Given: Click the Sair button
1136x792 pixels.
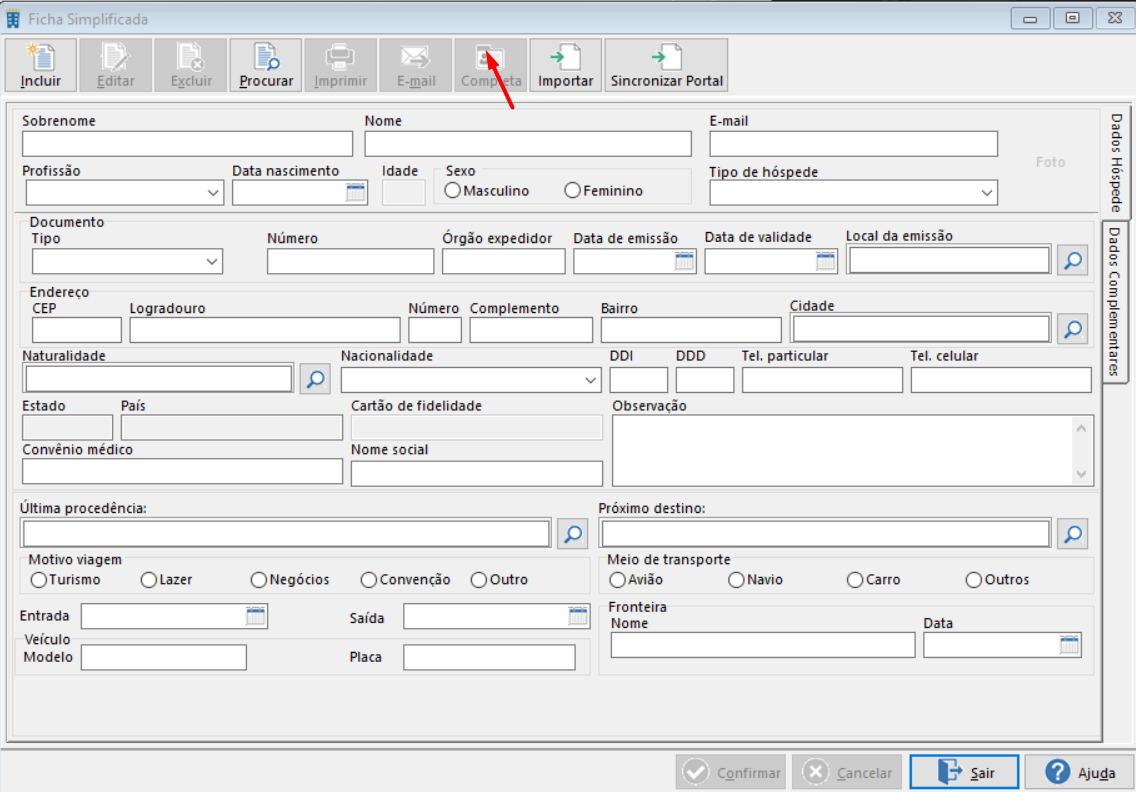Looking at the screenshot, I should 964,772.
